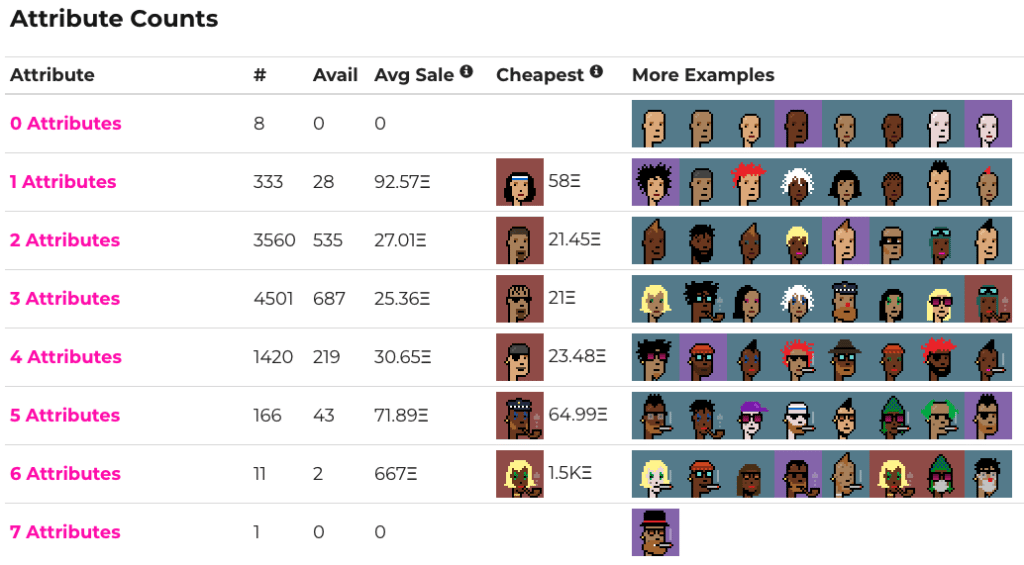This screenshot has height=565, width=1024.
Task: Select the 5 Attributes link
Action: (x=65, y=415)
